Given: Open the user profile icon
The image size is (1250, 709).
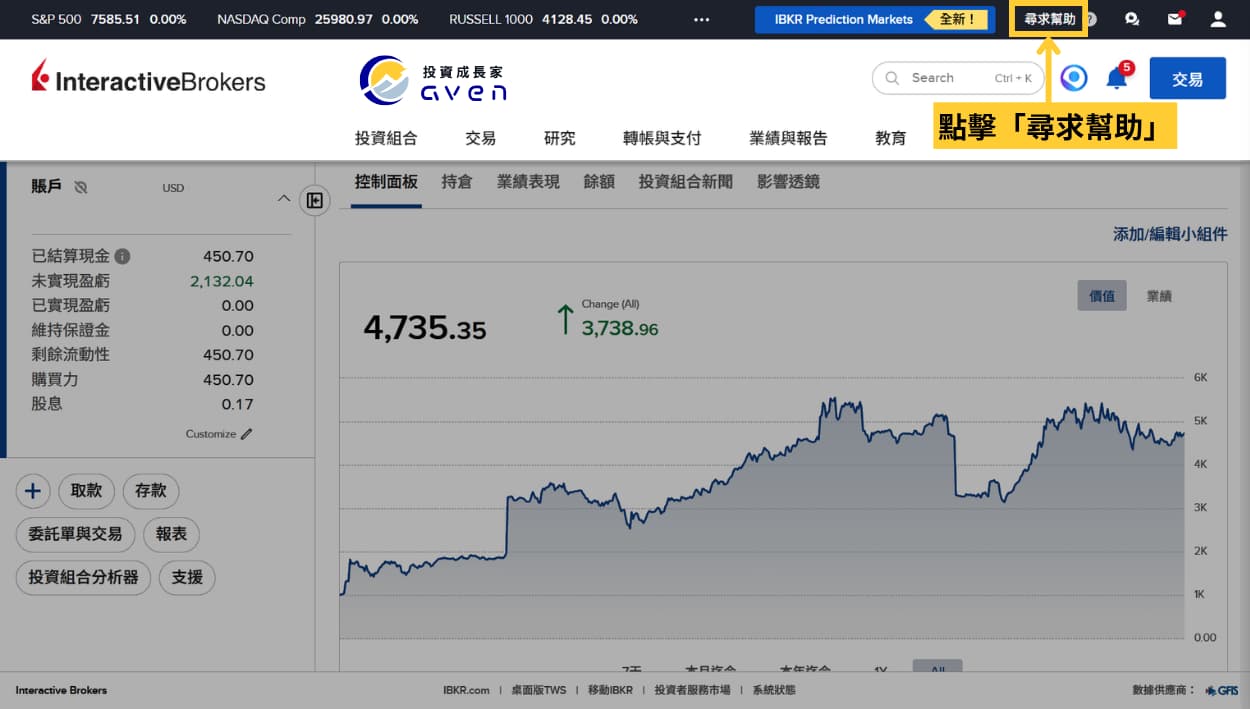Looking at the screenshot, I should (1218, 19).
